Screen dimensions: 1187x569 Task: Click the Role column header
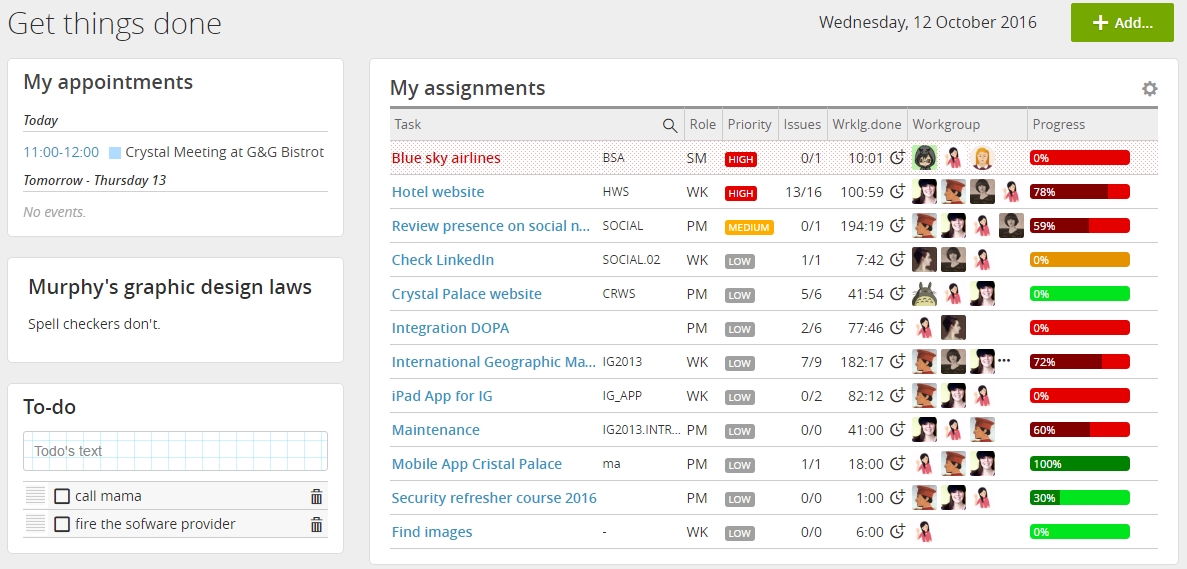(x=702, y=125)
